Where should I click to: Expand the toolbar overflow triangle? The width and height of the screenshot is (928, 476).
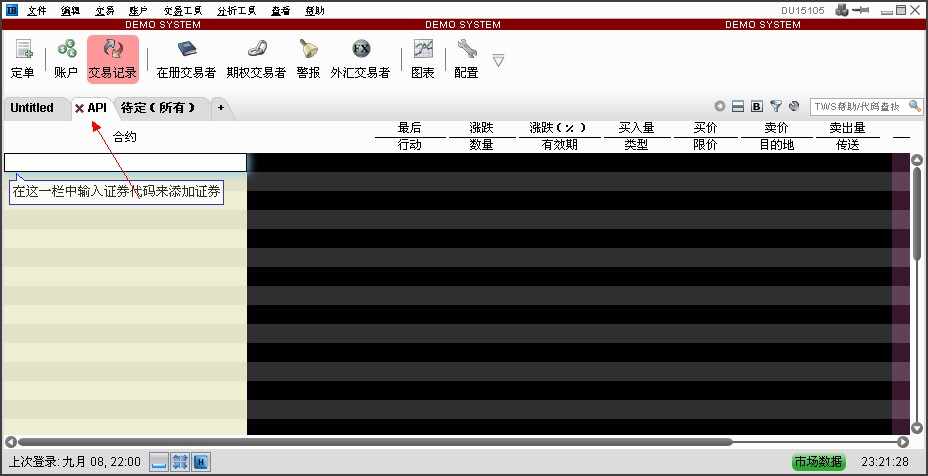coord(498,60)
